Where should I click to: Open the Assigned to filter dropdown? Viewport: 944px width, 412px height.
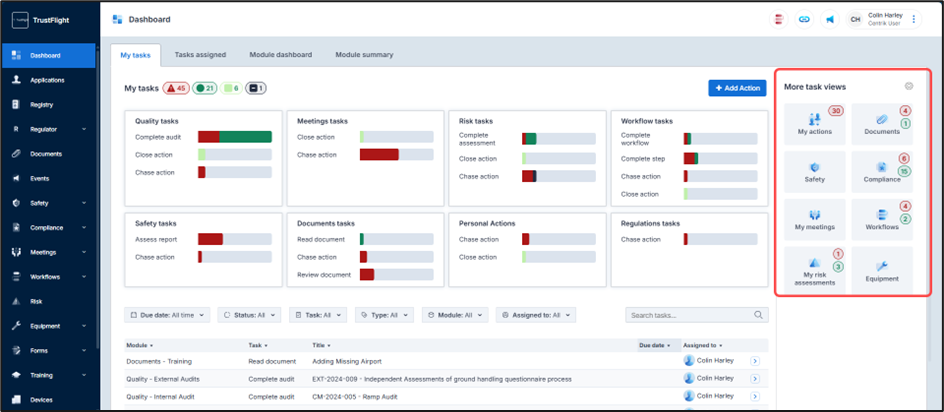point(537,315)
